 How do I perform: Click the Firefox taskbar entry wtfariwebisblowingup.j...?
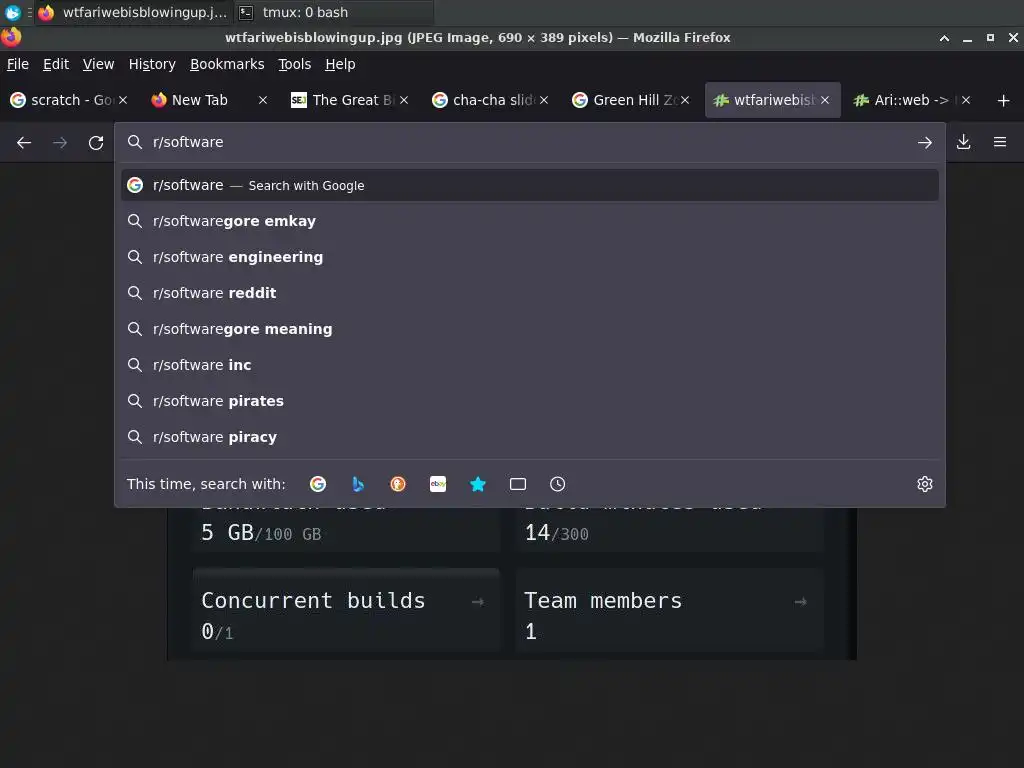[x=133, y=12]
